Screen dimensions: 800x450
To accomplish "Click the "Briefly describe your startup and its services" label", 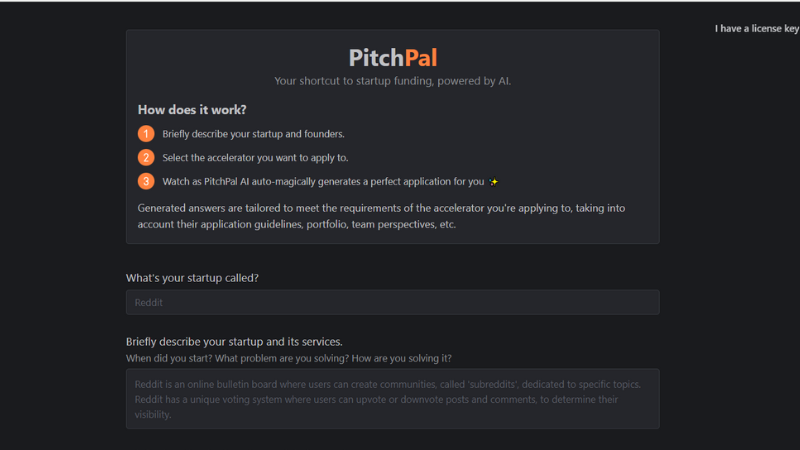I will pyautogui.click(x=234, y=342).
